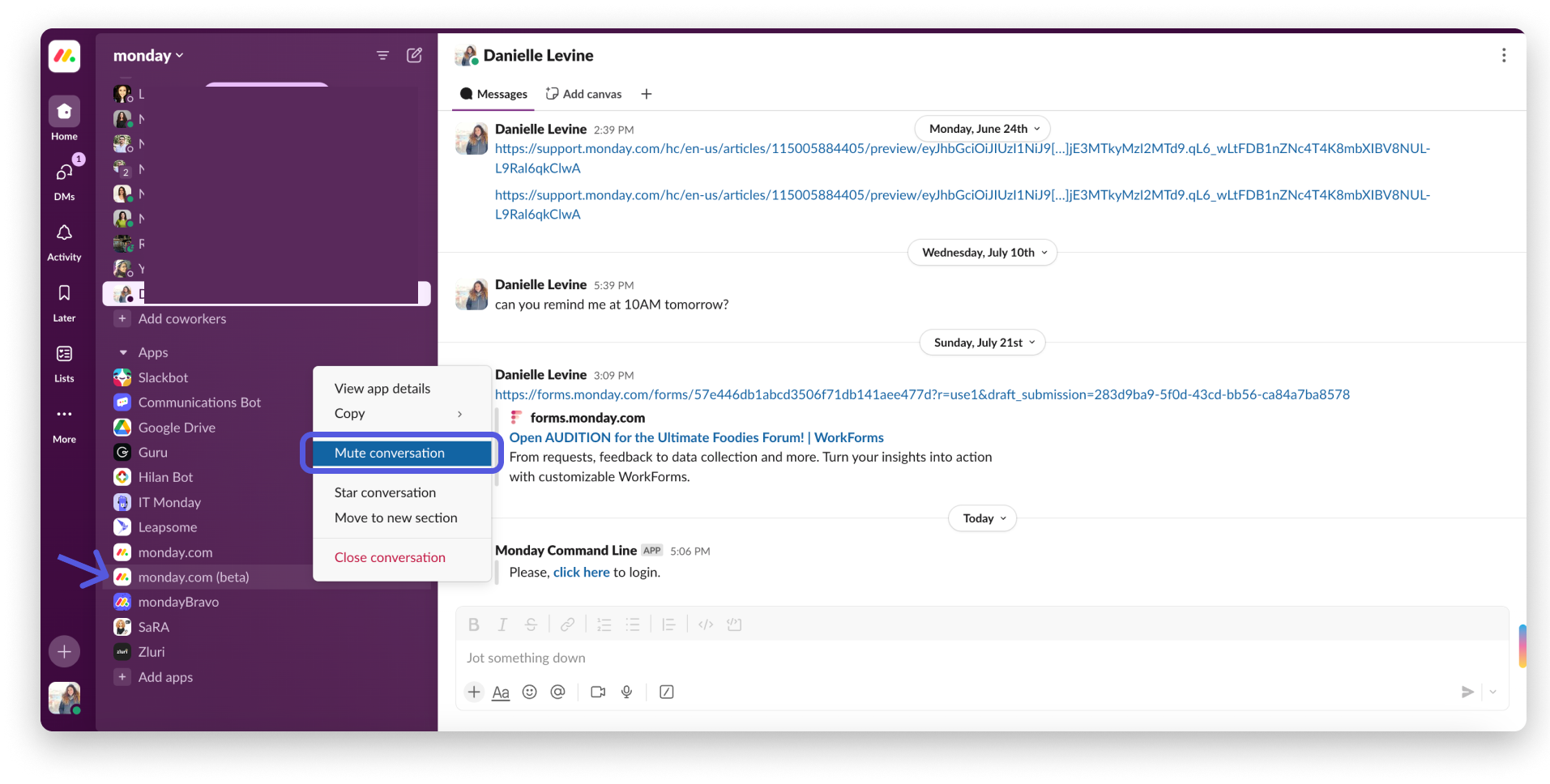Open DMs from the left rail
This screenshot has height=784, width=1550.
(64, 180)
